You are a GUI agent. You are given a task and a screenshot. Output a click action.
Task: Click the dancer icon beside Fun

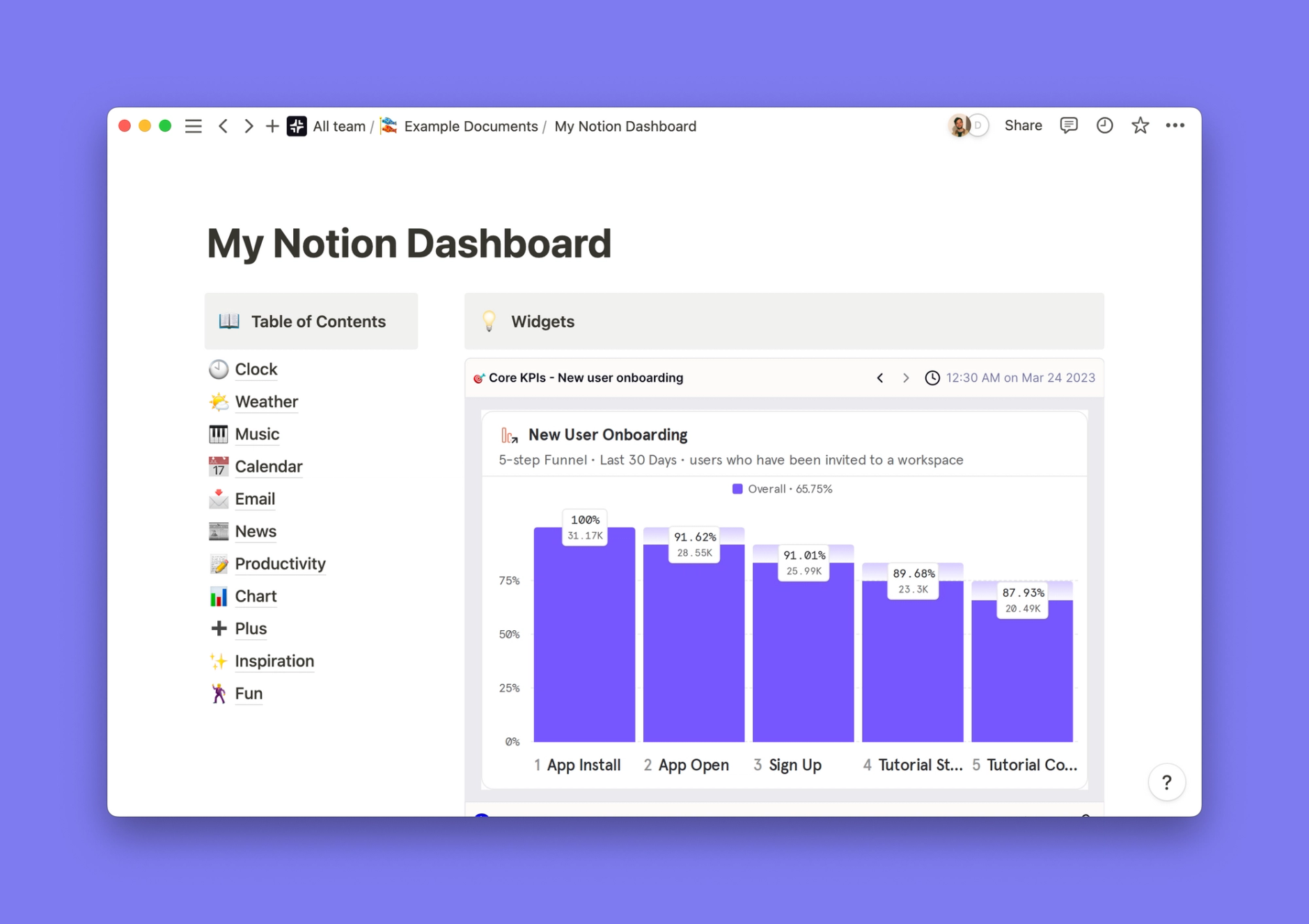click(219, 694)
